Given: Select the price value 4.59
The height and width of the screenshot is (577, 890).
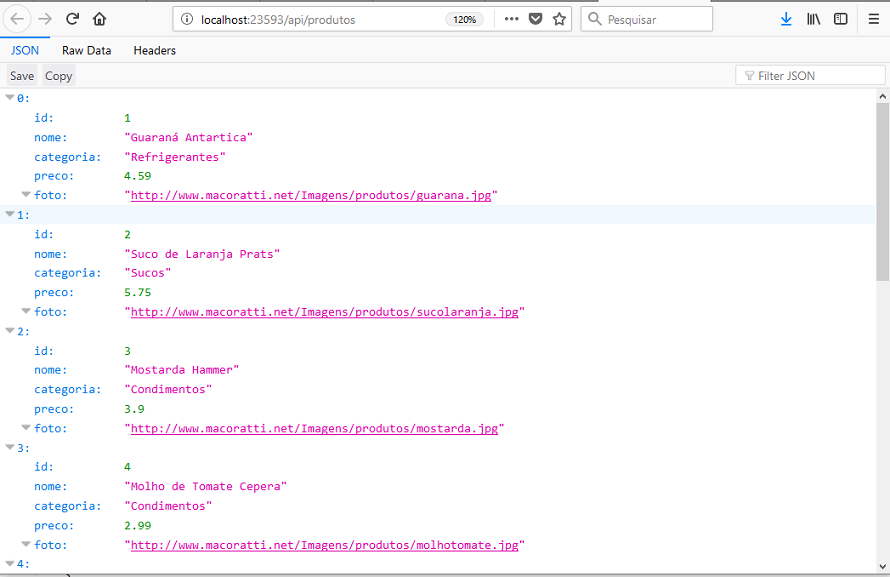Looking at the screenshot, I should pos(138,176).
